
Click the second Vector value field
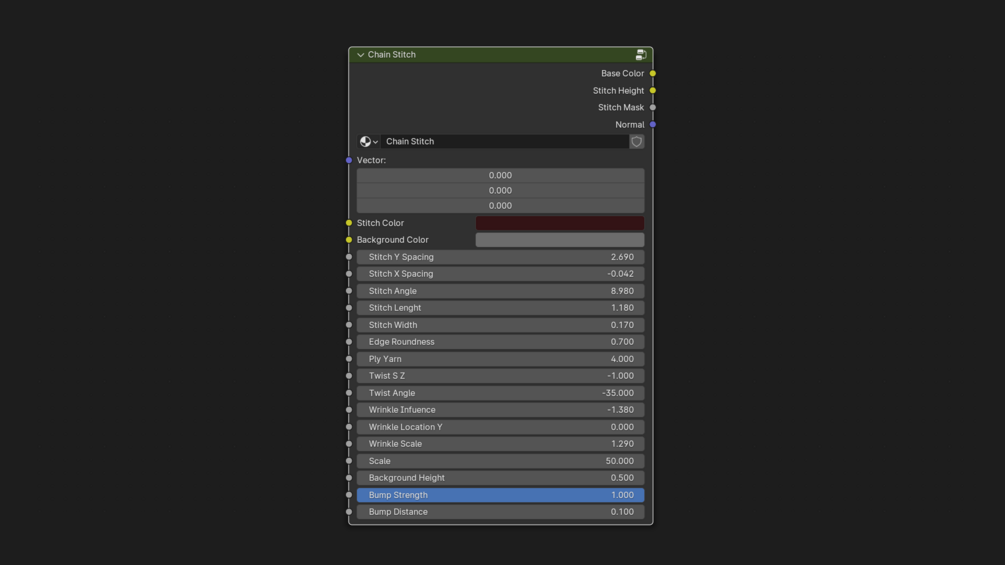tap(500, 190)
